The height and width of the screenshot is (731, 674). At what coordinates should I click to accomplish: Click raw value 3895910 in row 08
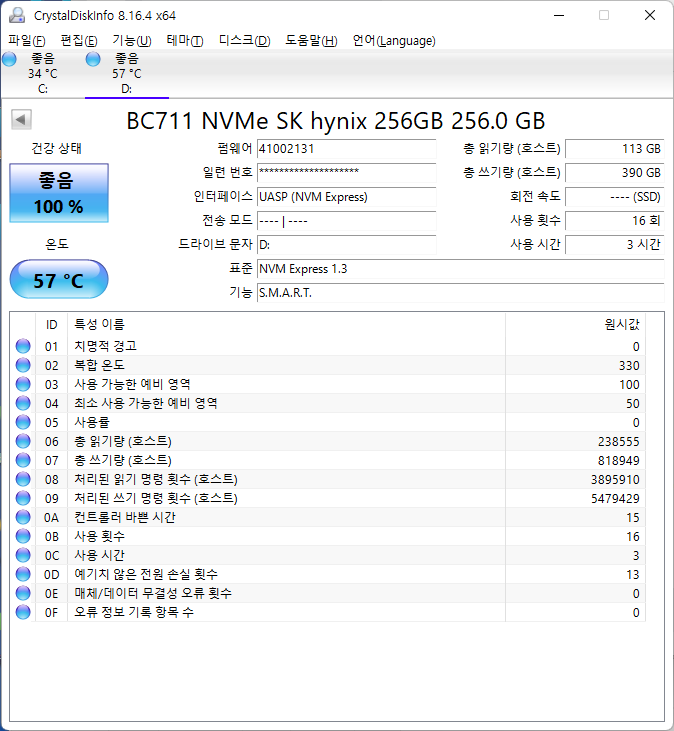click(615, 479)
